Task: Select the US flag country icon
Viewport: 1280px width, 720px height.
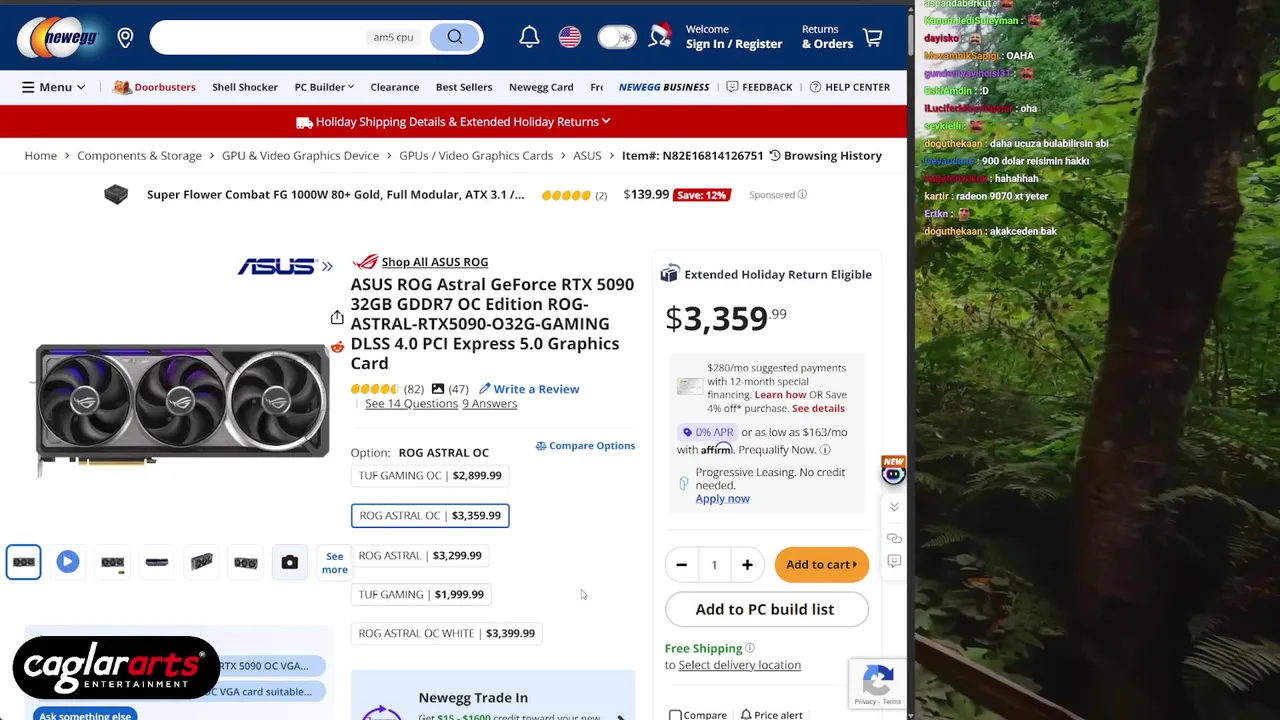Action: 570,37
